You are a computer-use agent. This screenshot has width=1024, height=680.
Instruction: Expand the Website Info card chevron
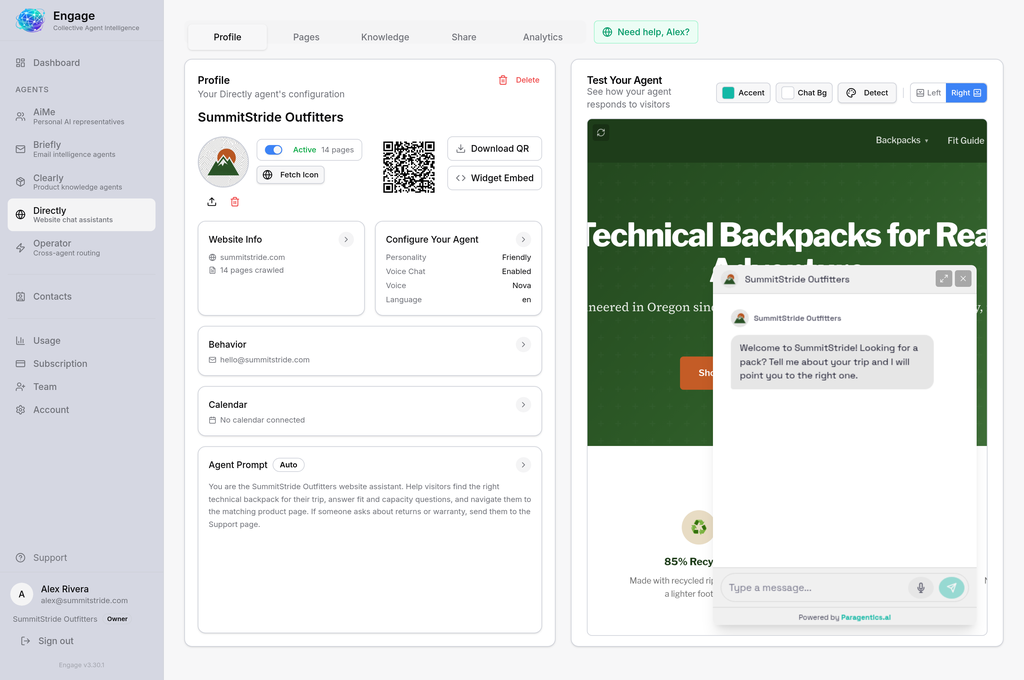[x=346, y=240]
